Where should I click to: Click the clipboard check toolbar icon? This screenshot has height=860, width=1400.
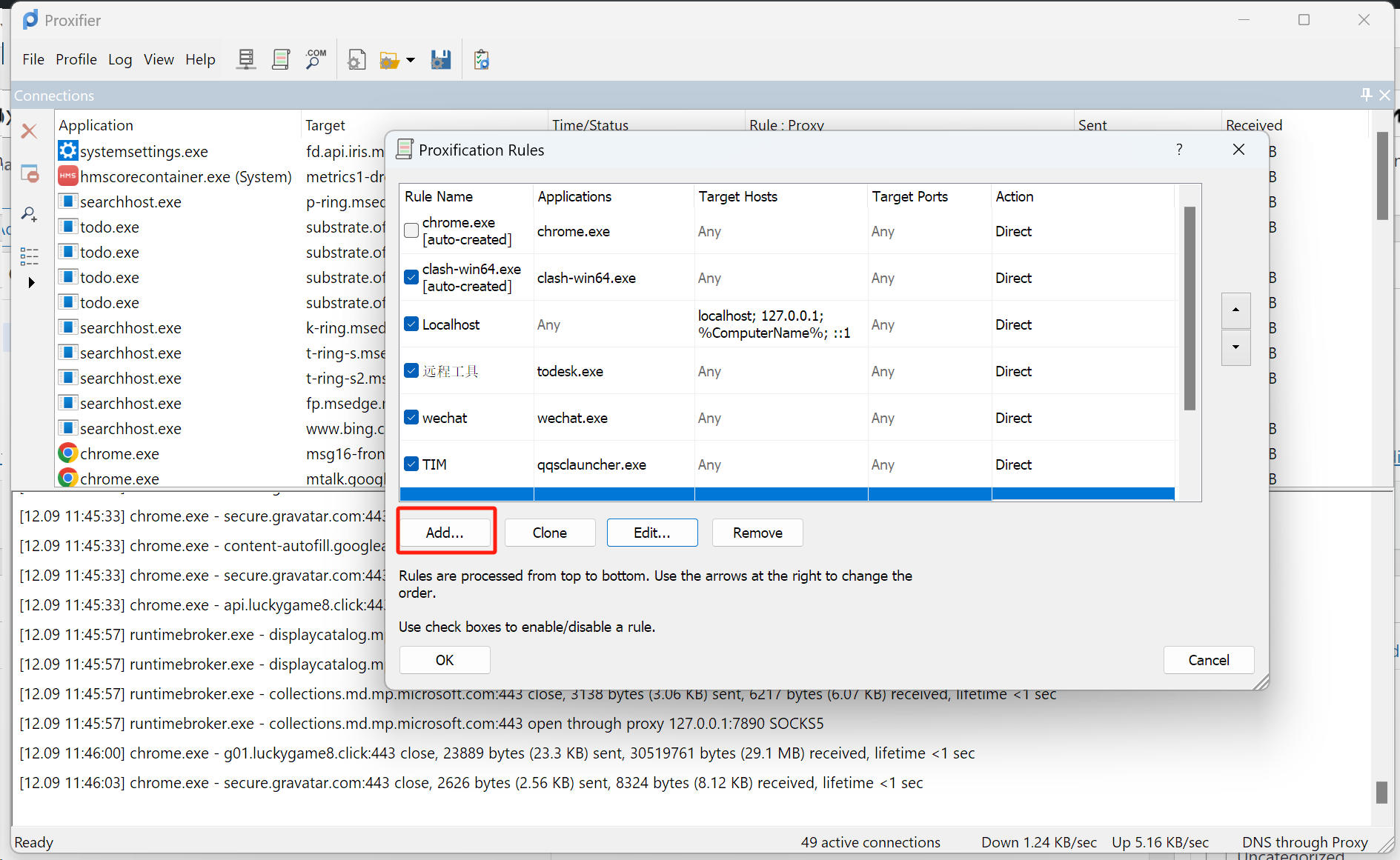pyautogui.click(x=482, y=59)
